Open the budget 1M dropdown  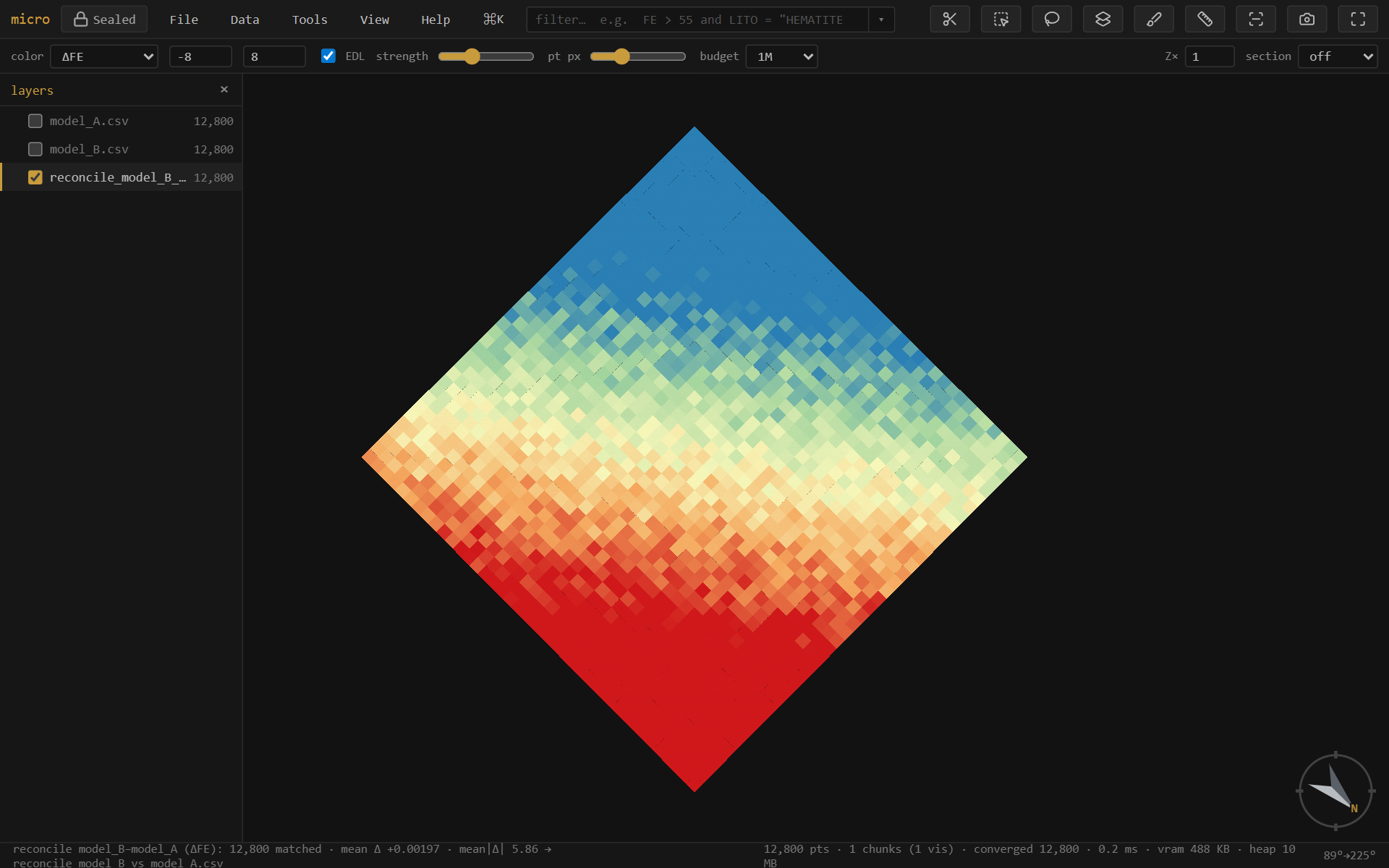pos(781,56)
